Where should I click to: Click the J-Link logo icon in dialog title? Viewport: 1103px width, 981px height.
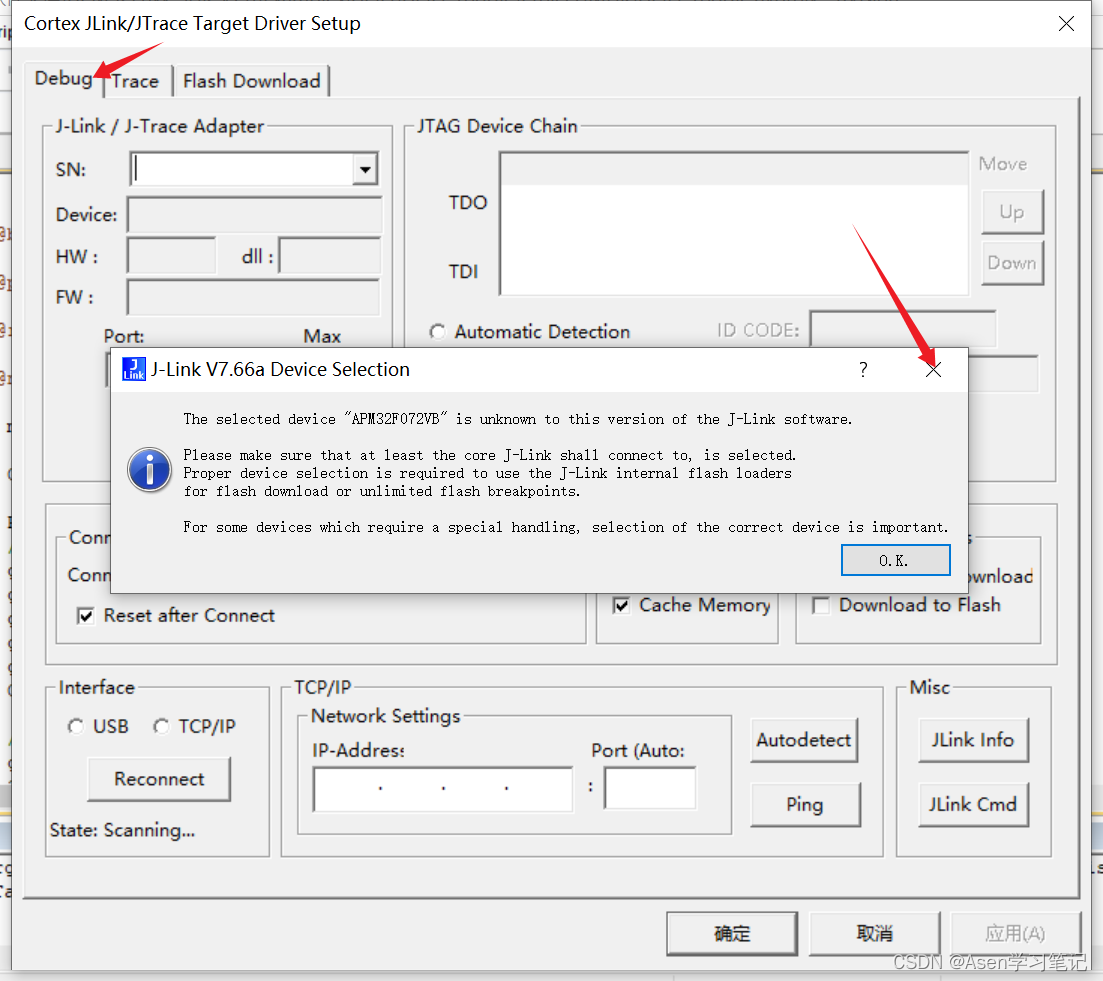pyautogui.click(x=134, y=369)
